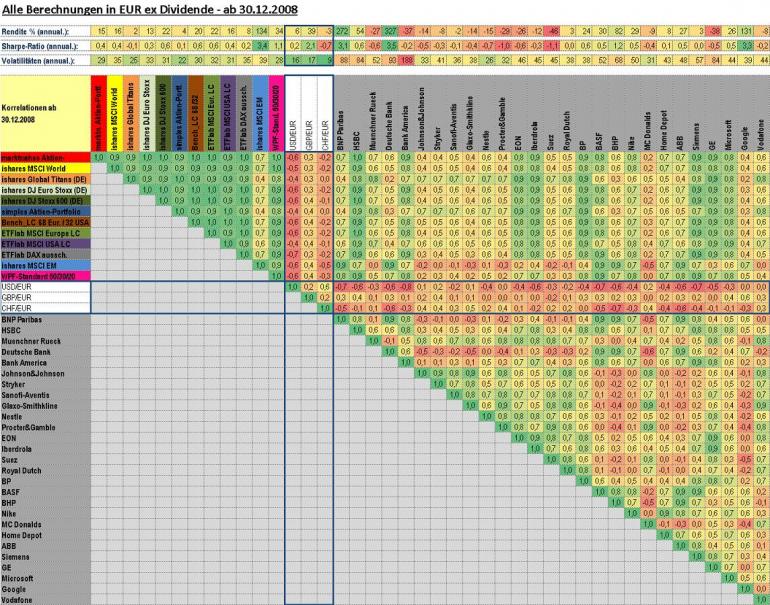Click the vertical 'Procter&Gamble' column header
Viewport: 770px width, 605px height.
[502, 113]
